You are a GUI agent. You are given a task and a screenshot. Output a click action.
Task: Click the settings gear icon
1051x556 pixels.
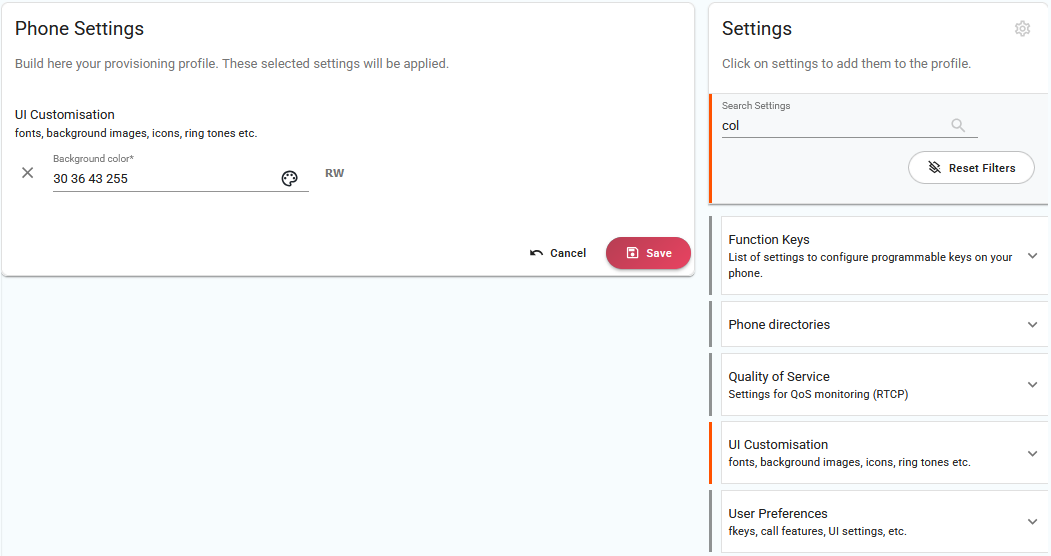point(1022,29)
